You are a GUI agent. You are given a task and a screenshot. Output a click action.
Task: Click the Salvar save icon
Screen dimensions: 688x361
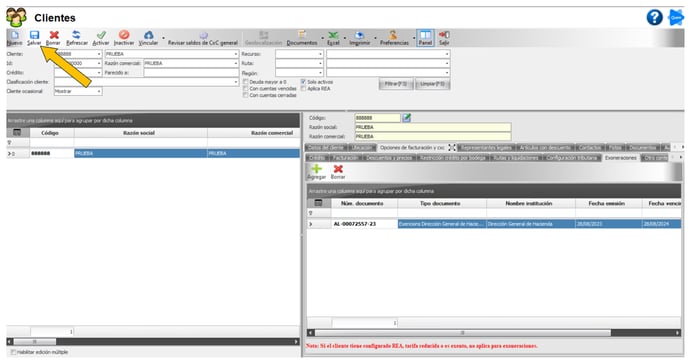34,35
